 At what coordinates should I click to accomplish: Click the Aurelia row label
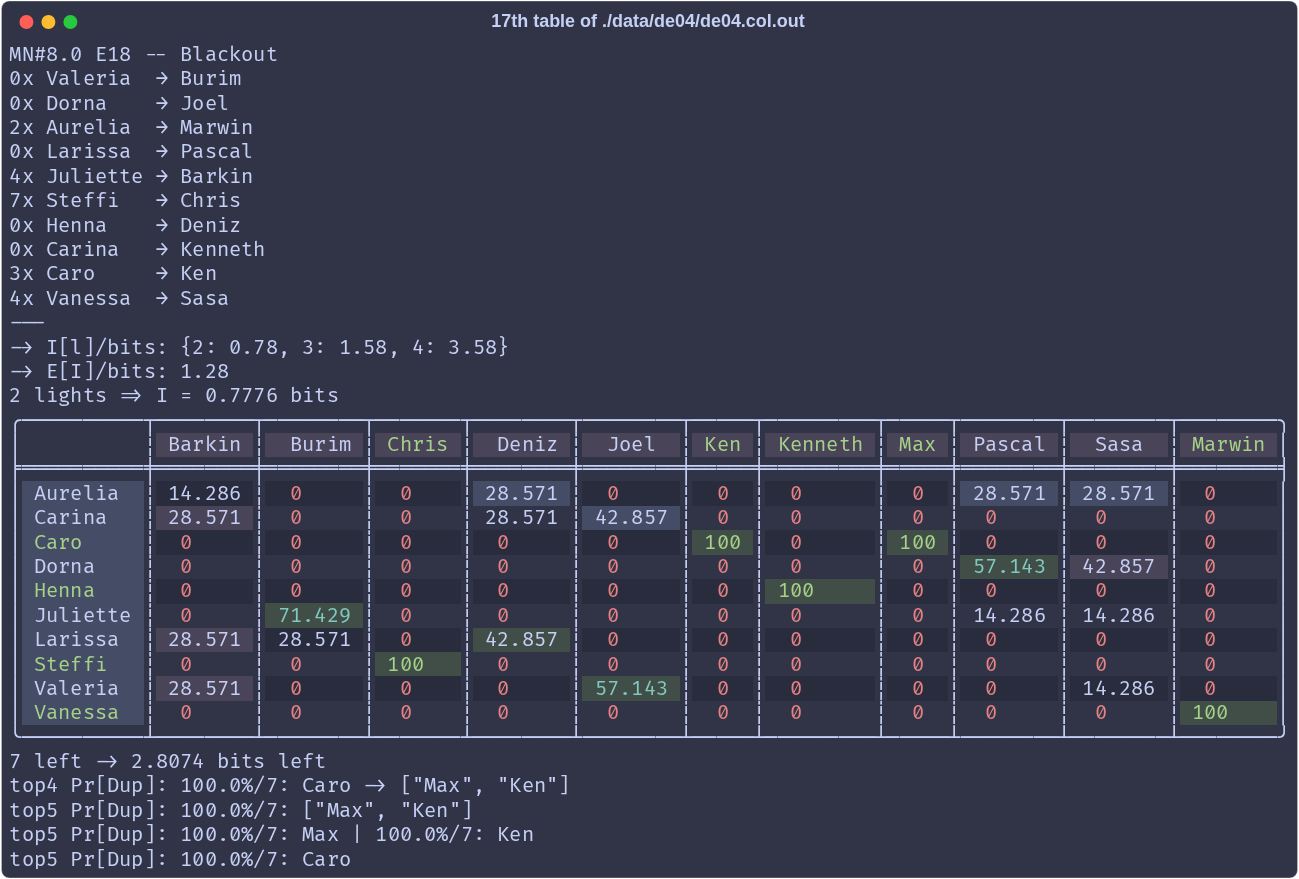point(83,493)
